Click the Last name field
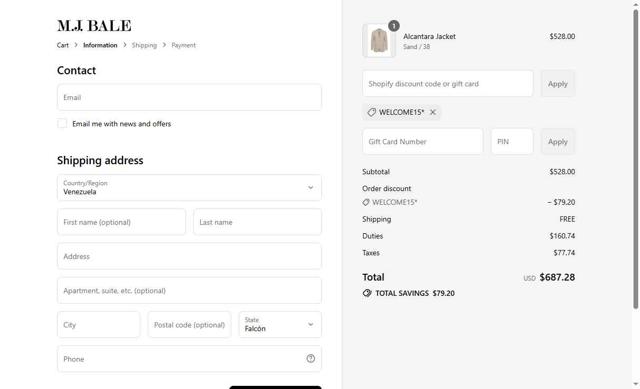This screenshot has width=640, height=389. click(x=258, y=222)
